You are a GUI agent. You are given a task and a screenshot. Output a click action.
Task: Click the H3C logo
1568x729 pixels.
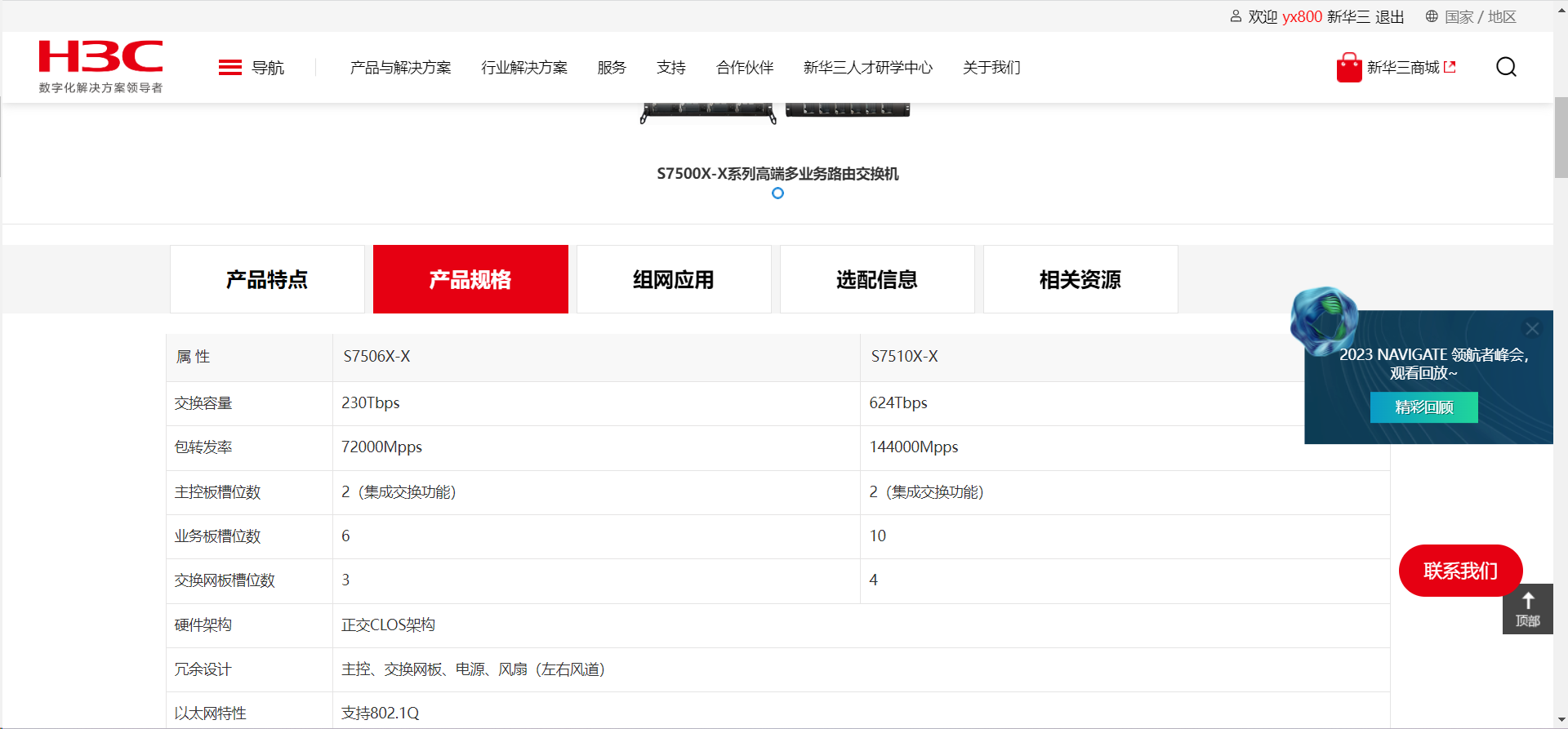tap(100, 66)
